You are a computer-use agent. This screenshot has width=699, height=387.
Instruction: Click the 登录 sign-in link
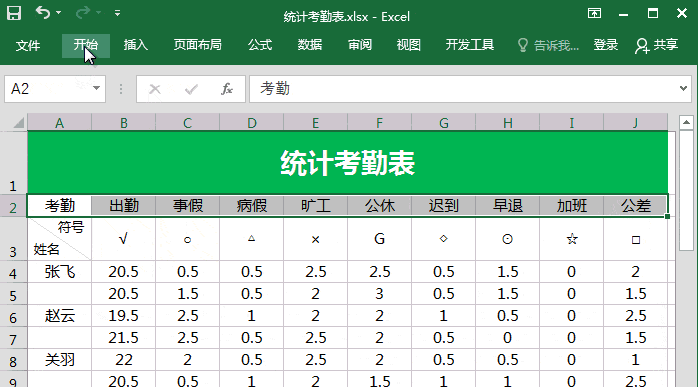coord(606,45)
